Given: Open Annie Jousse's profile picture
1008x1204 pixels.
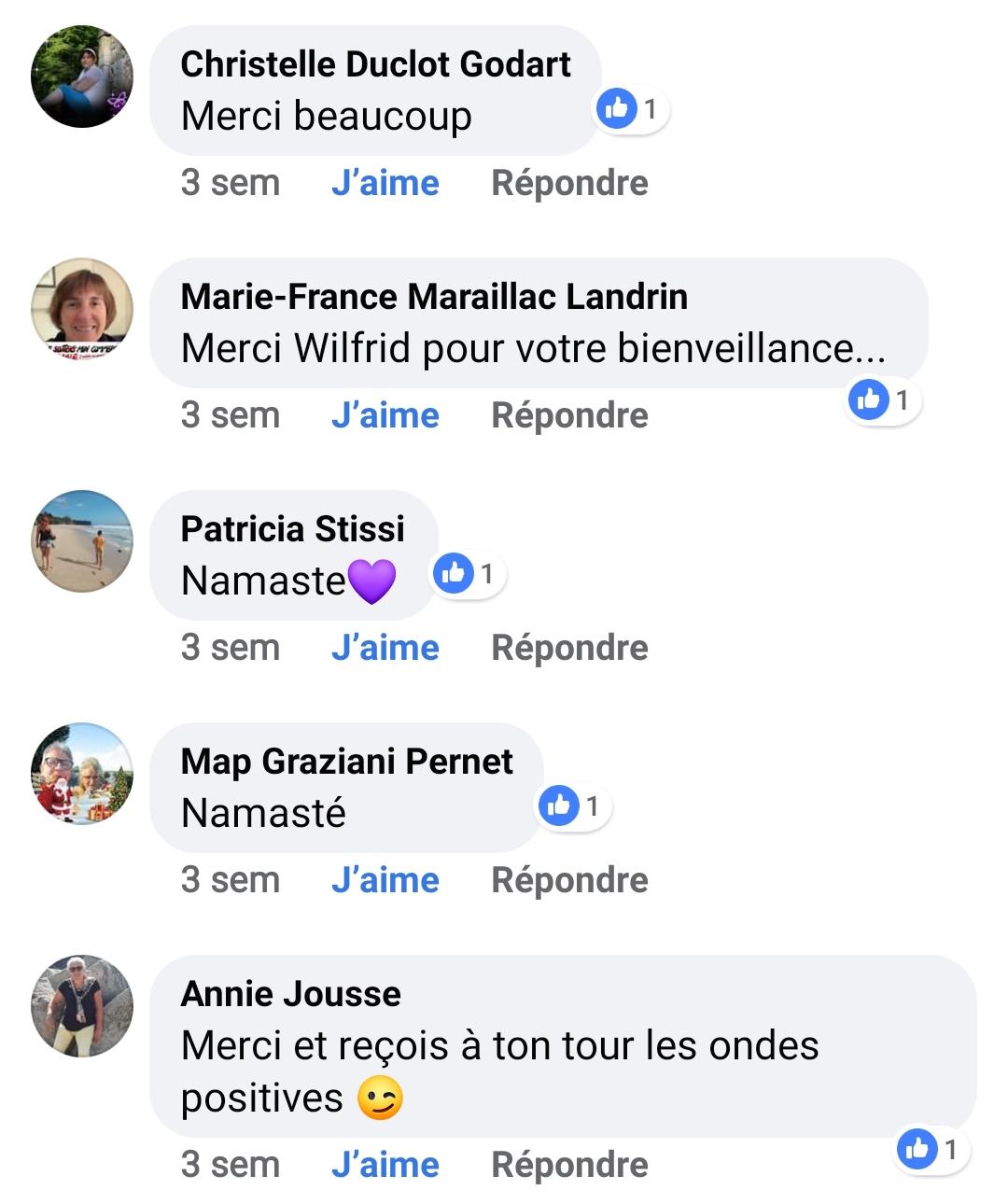Looking at the screenshot, I should coord(82,1006).
